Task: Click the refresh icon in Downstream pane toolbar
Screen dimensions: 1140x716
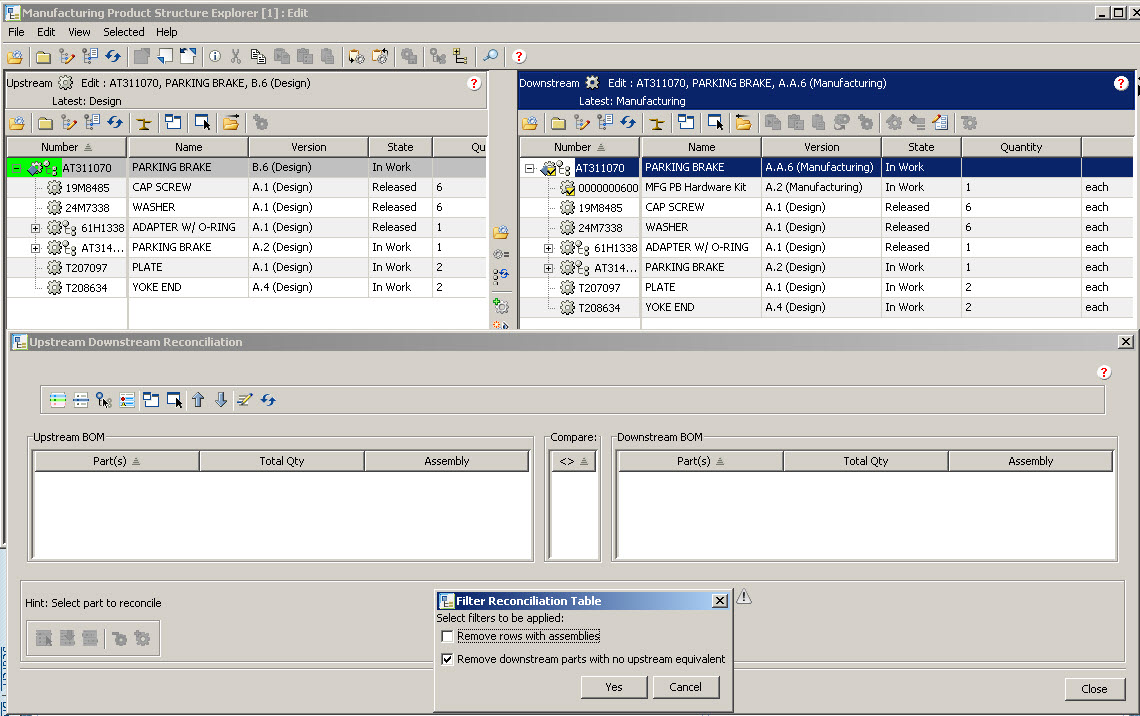Action: (628, 123)
